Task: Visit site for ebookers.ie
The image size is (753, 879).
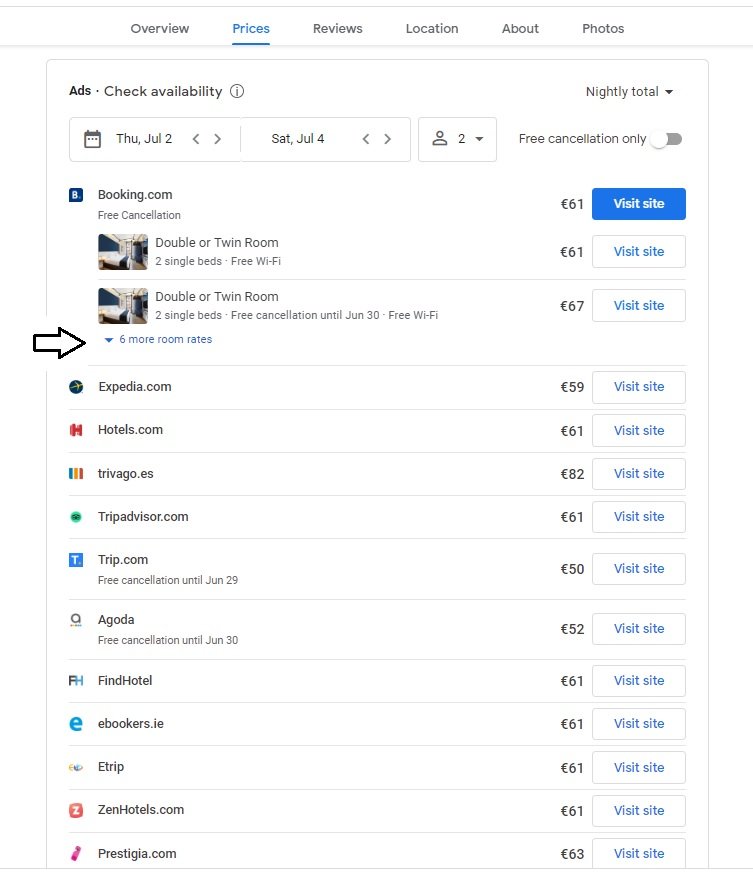Action: [639, 724]
